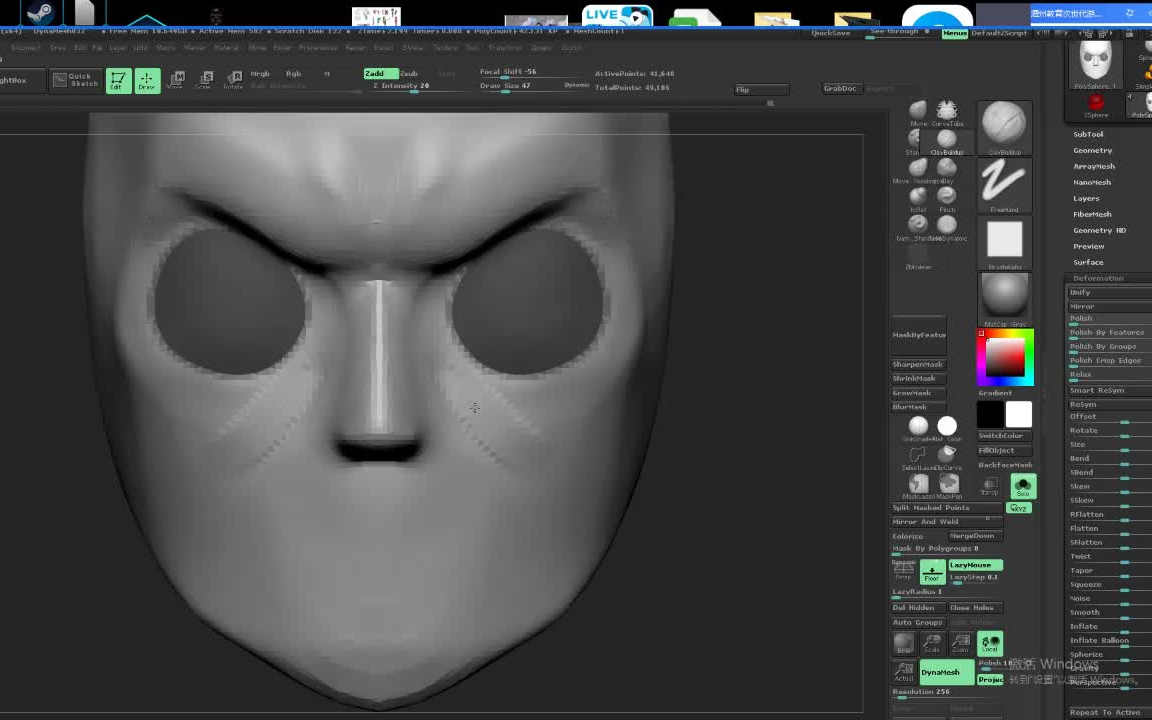Open the MatCap Gray material picker
Viewport: 1152px width, 720px height.
1004,298
